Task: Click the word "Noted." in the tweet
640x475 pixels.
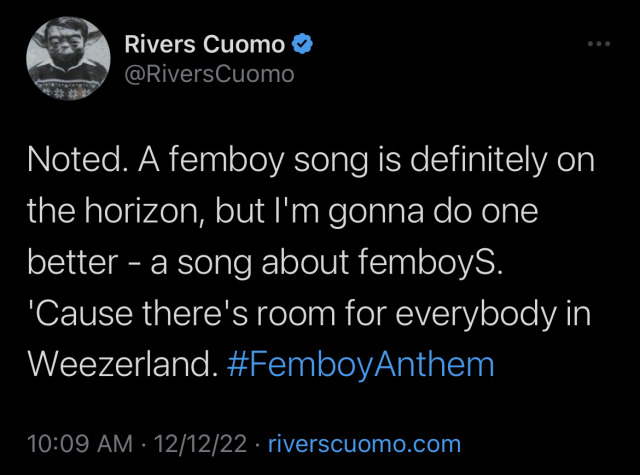Action: (x=67, y=161)
